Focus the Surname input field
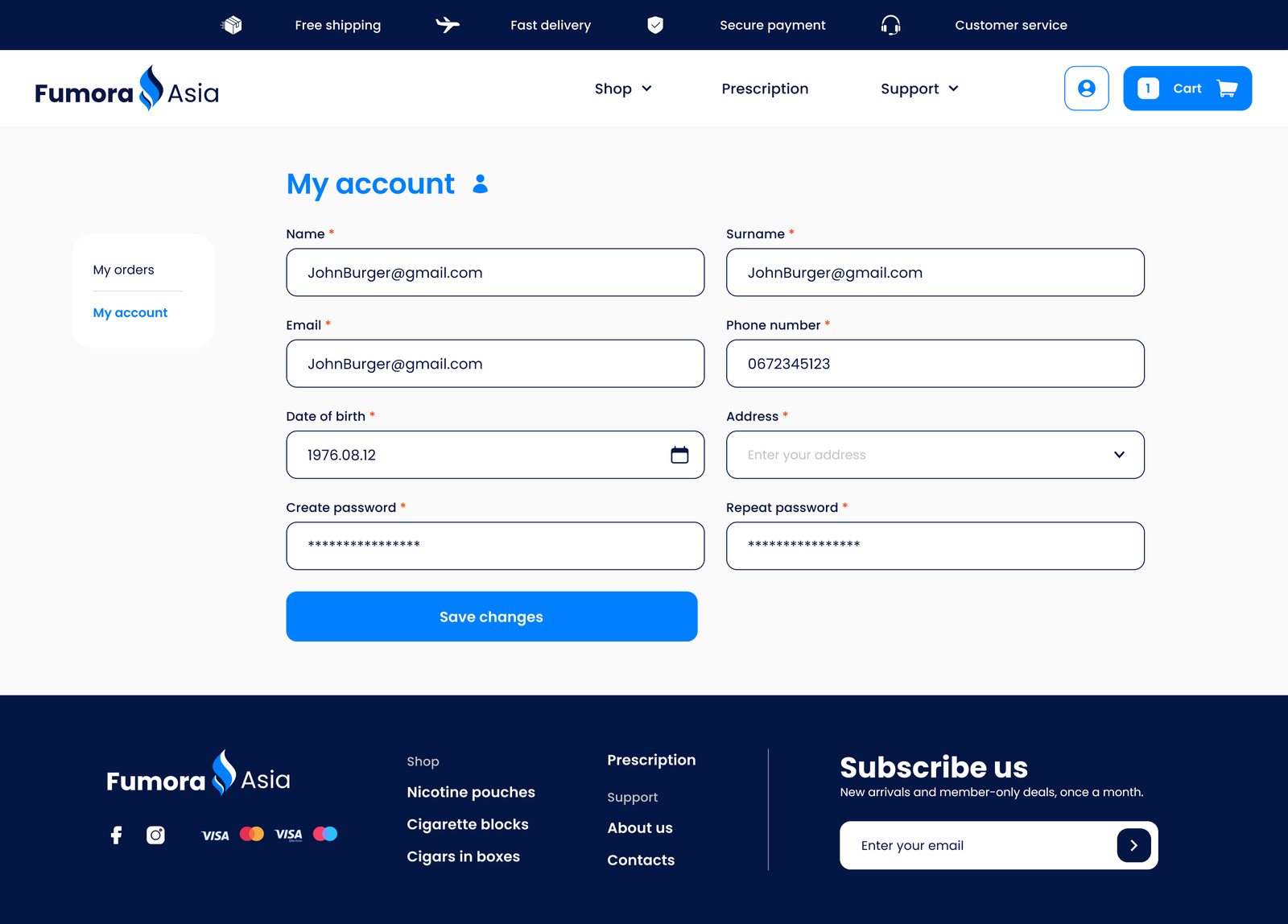This screenshot has width=1288, height=924. pyautogui.click(x=935, y=272)
